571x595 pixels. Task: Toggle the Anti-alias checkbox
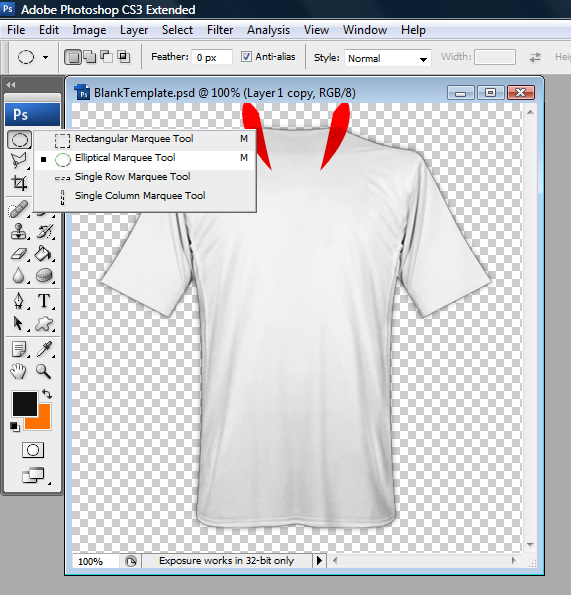246,57
